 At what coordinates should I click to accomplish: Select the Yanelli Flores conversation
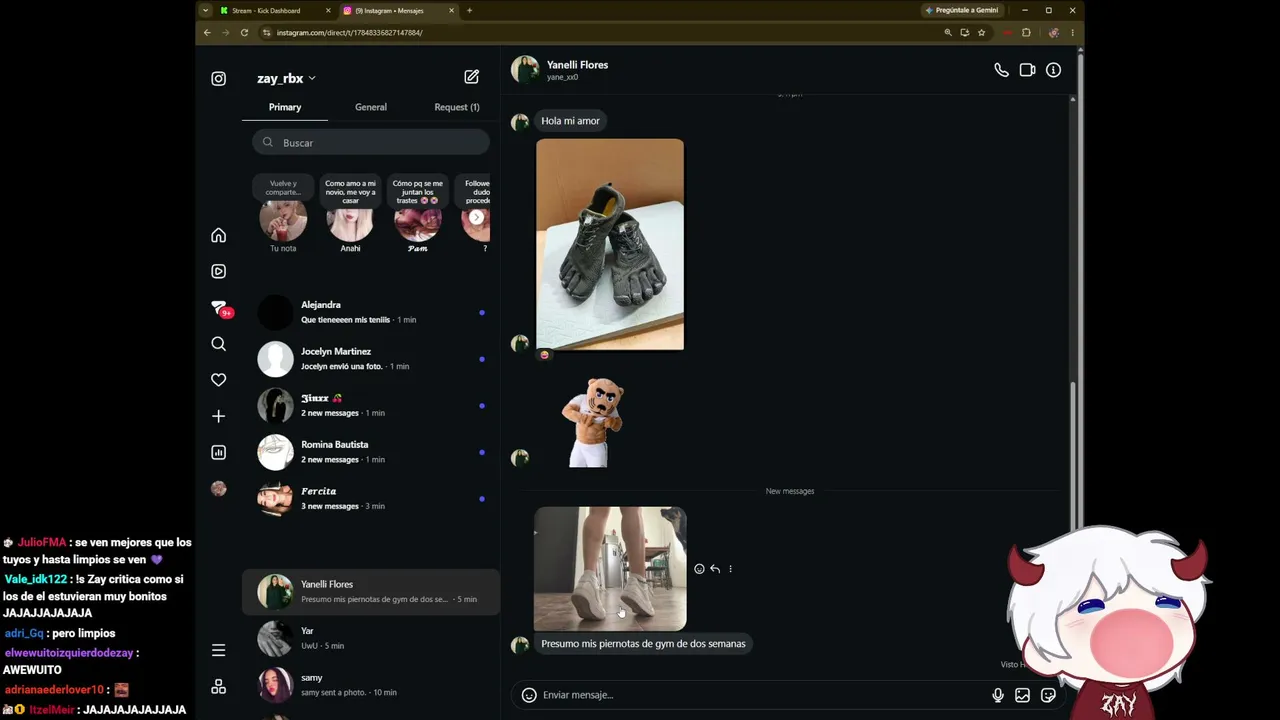click(x=371, y=591)
